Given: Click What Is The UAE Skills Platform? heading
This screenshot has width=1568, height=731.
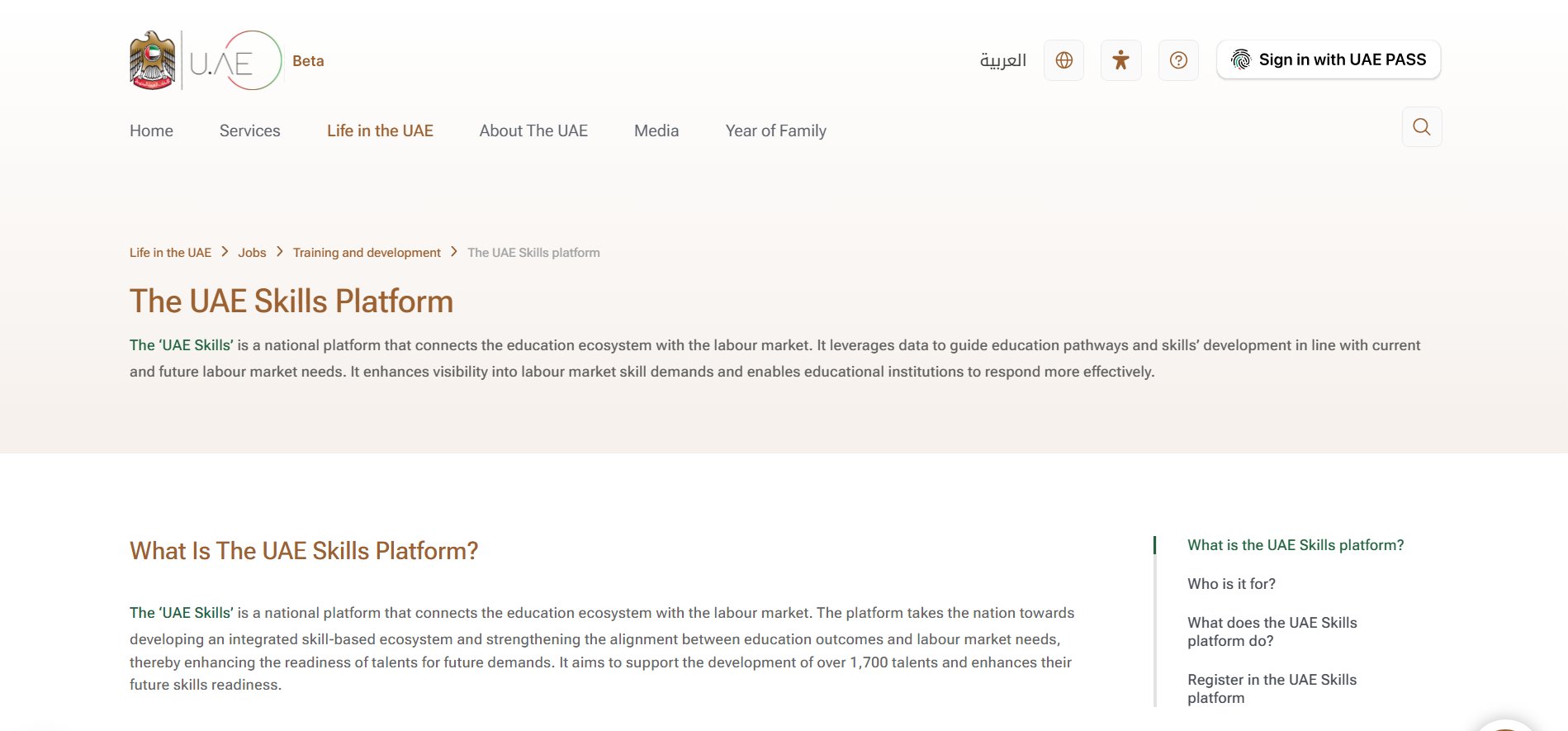Looking at the screenshot, I should pos(304,551).
